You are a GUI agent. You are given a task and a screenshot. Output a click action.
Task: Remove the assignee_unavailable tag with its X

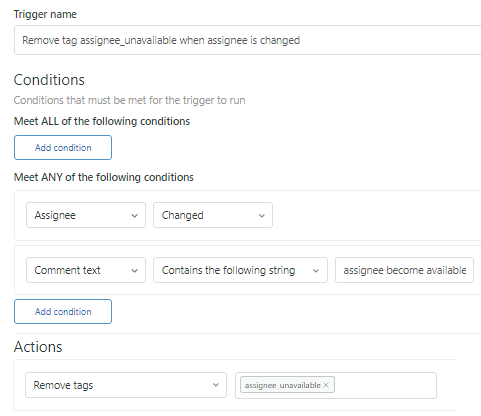click(326, 385)
